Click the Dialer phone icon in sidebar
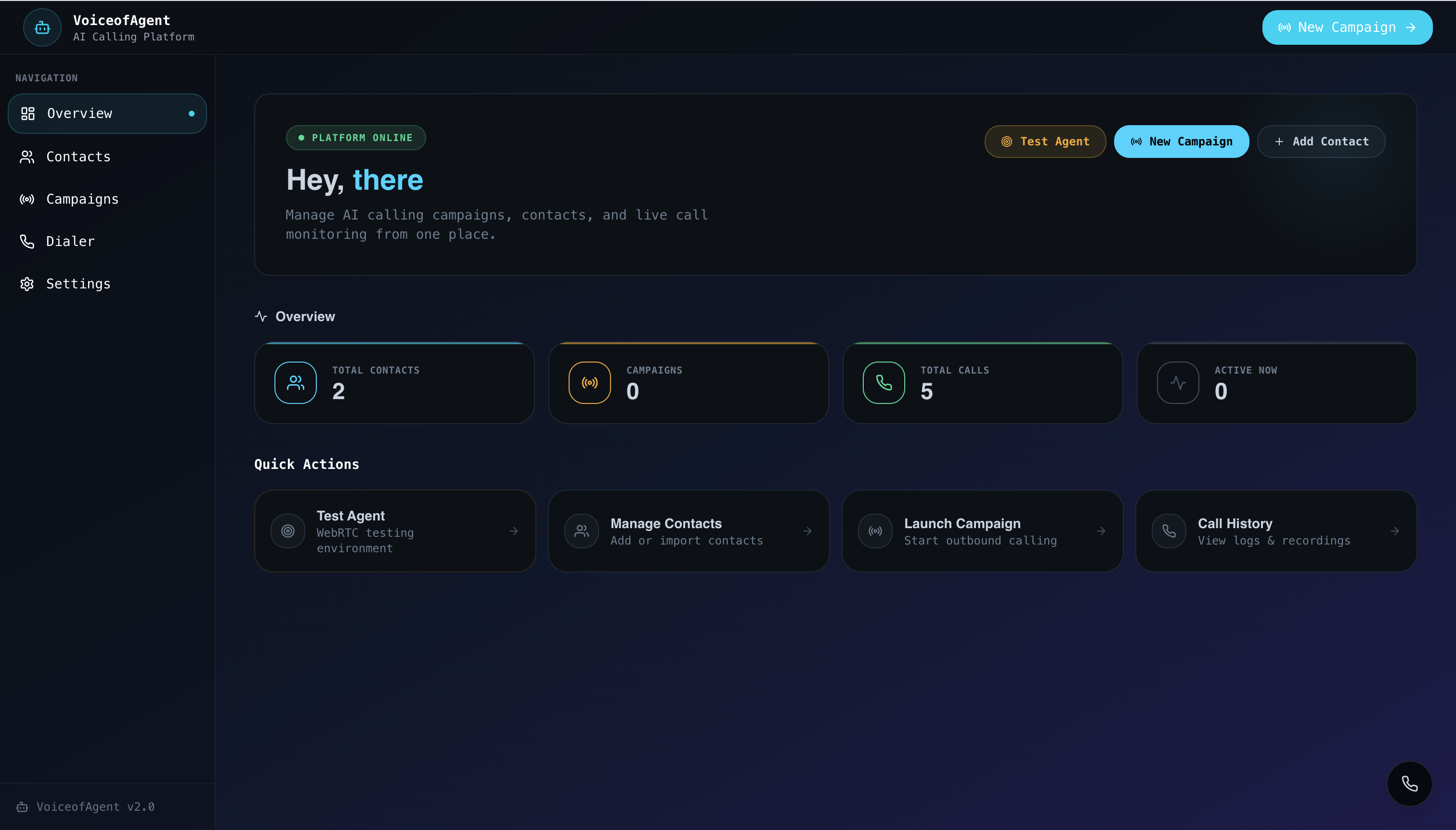The image size is (1456, 830). [27, 241]
